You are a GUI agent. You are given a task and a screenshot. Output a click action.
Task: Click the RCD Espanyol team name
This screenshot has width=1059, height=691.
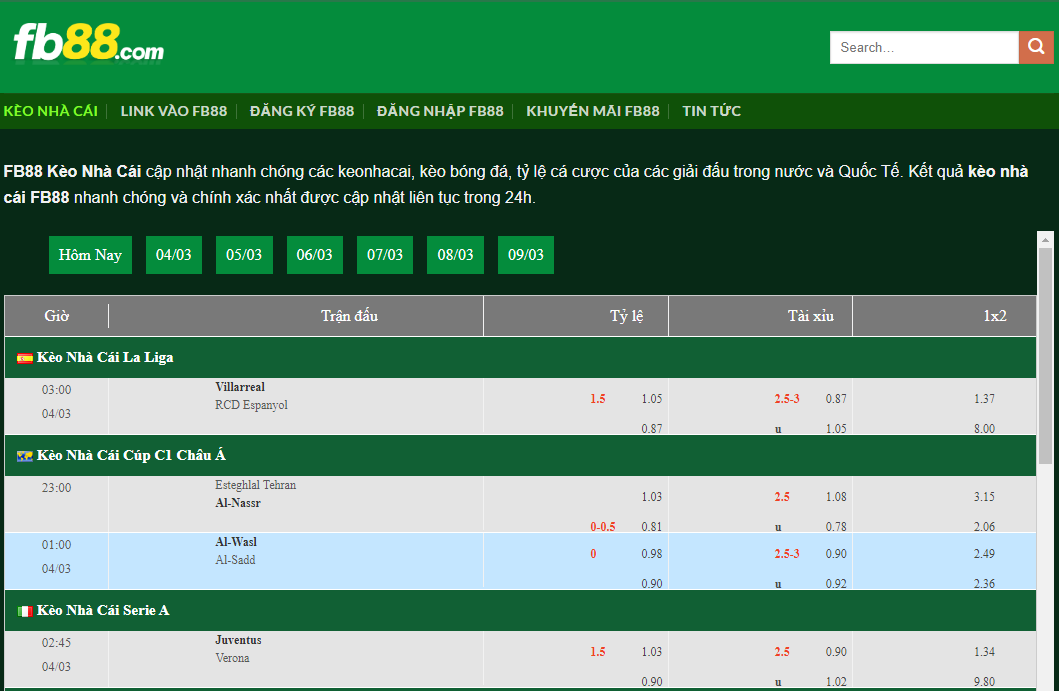pyautogui.click(x=251, y=405)
